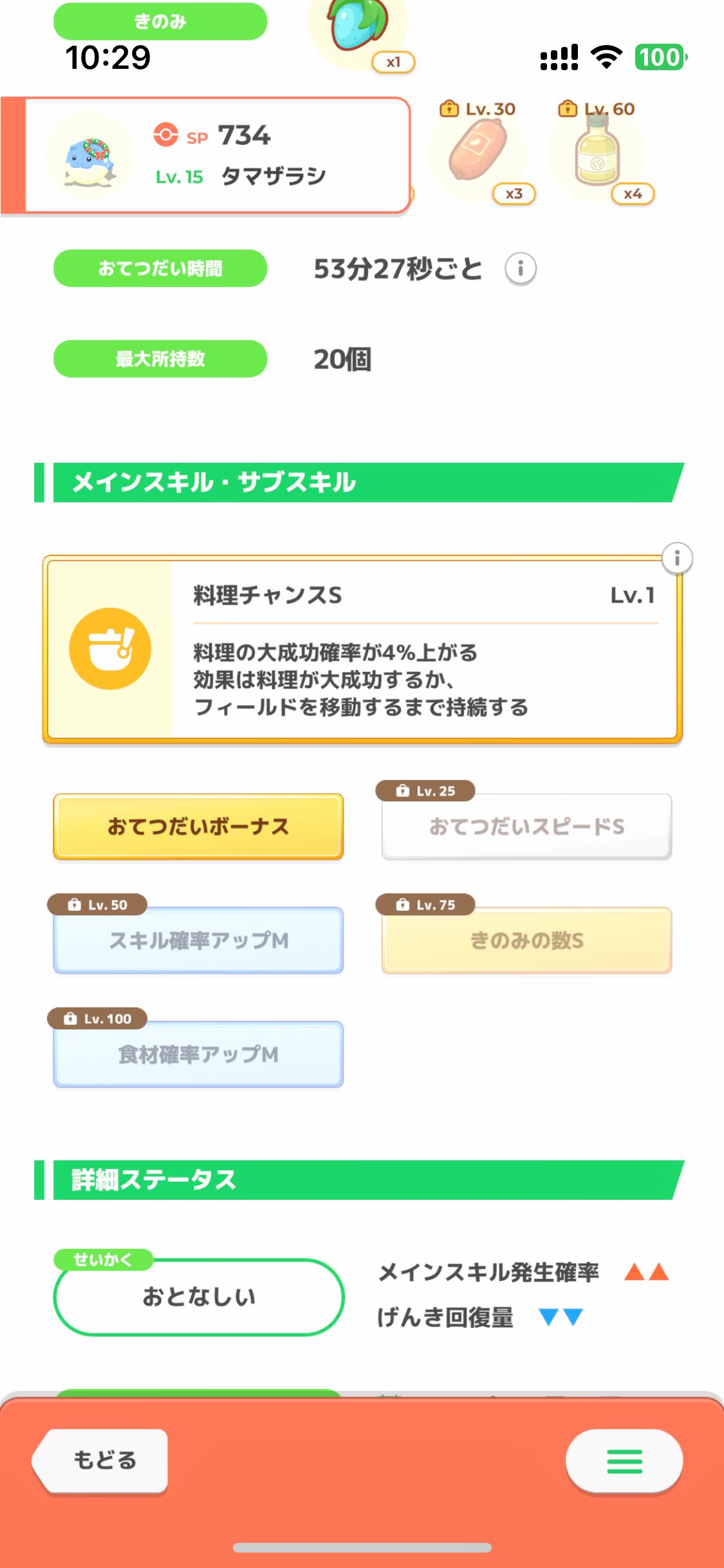Tap the locked 食材確率アップM skill
This screenshot has width=724, height=1568.
click(198, 1054)
